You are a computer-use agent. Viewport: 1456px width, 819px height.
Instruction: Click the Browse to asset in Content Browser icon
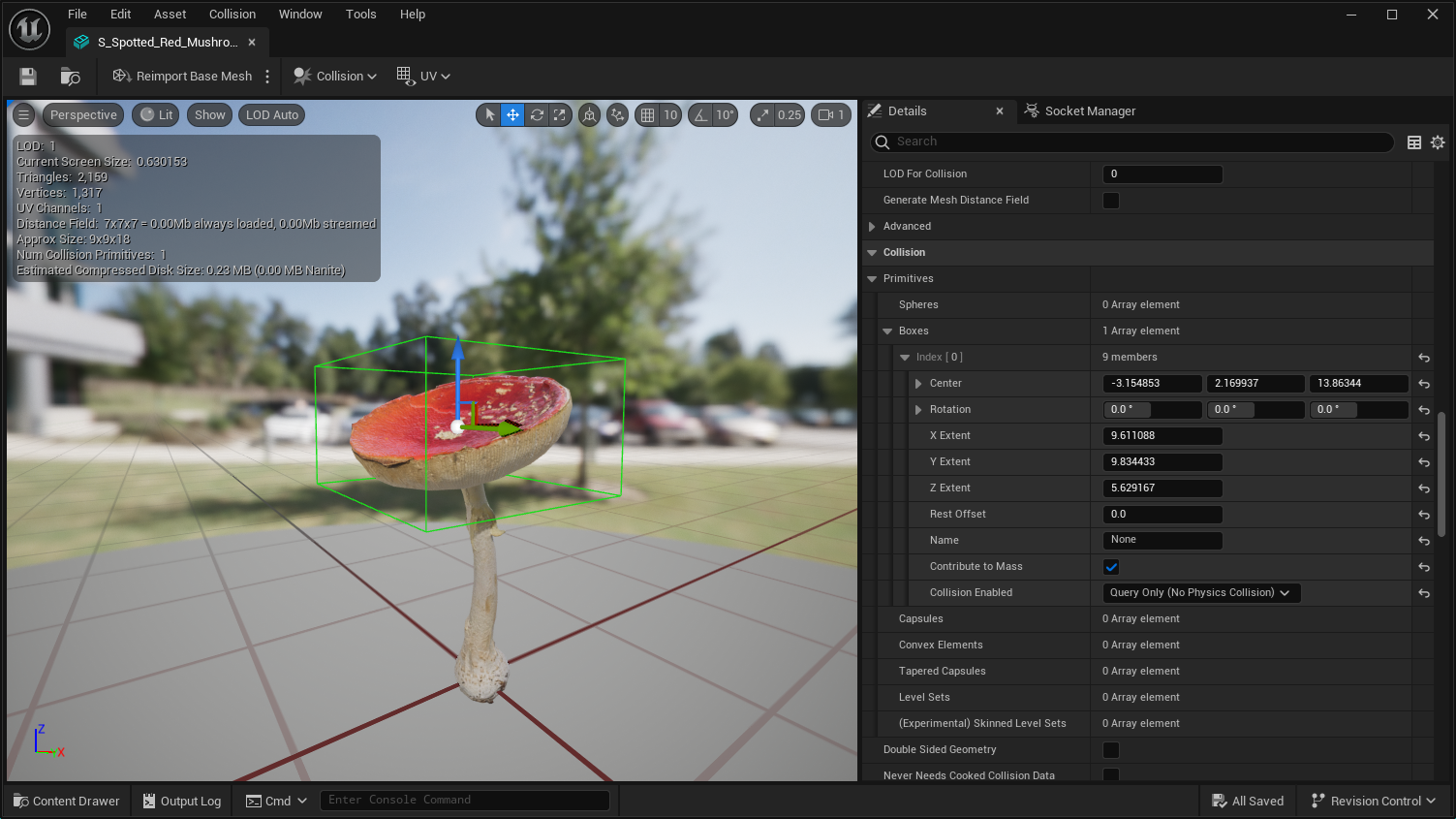(70, 76)
